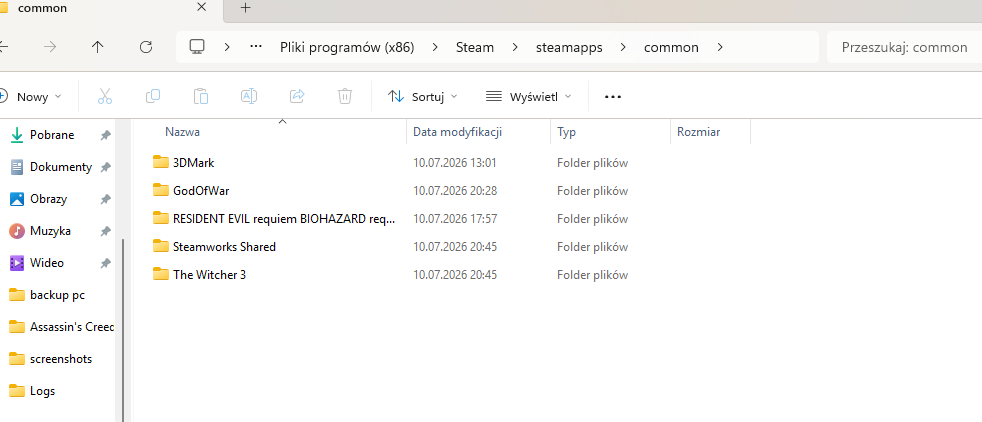Go forward with the right arrow

(x=50, y=47)
